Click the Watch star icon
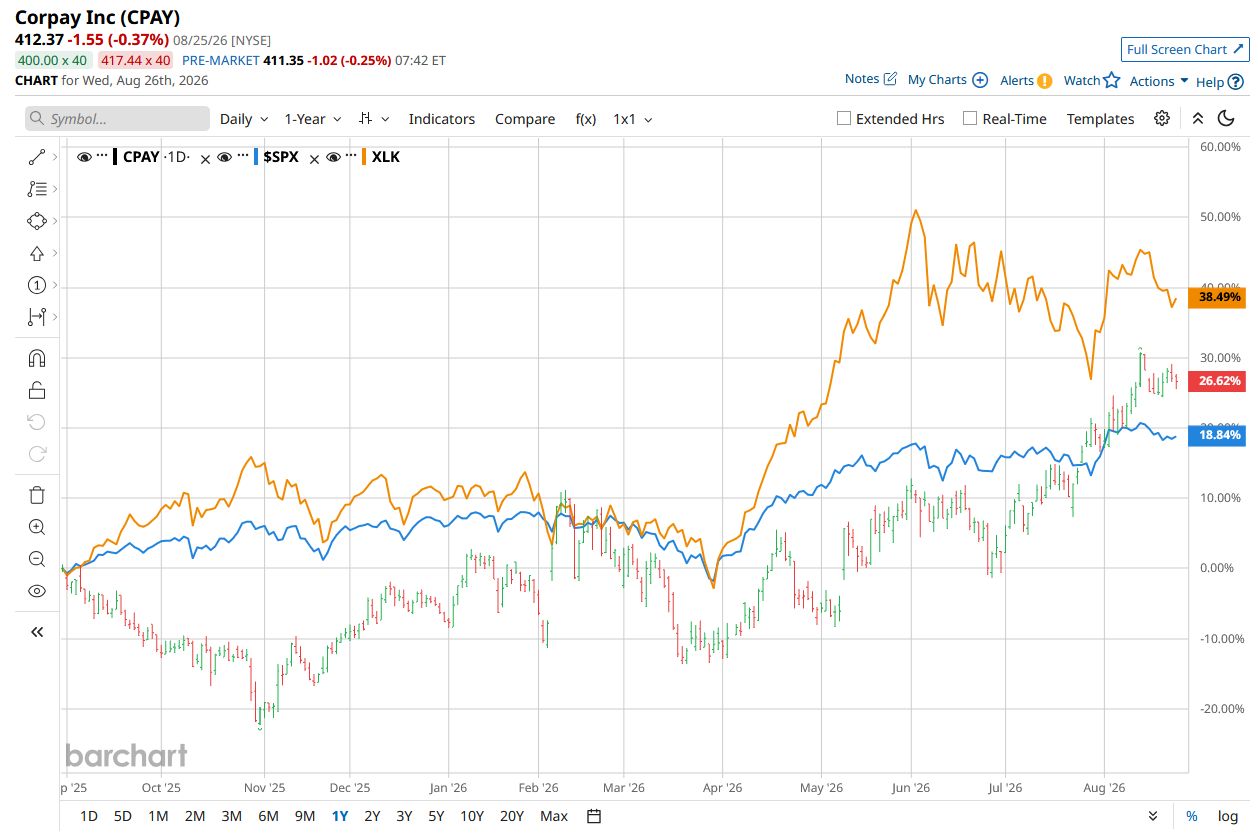This screenshot has width=1258, height=833. point(1111,80)
